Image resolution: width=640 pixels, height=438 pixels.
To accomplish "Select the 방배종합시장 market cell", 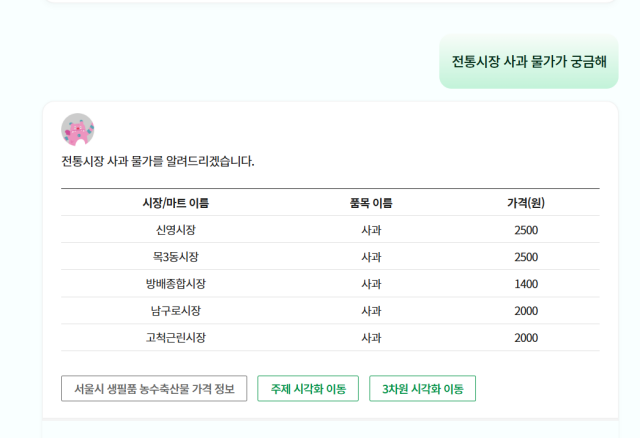I will tap(175, 284).
